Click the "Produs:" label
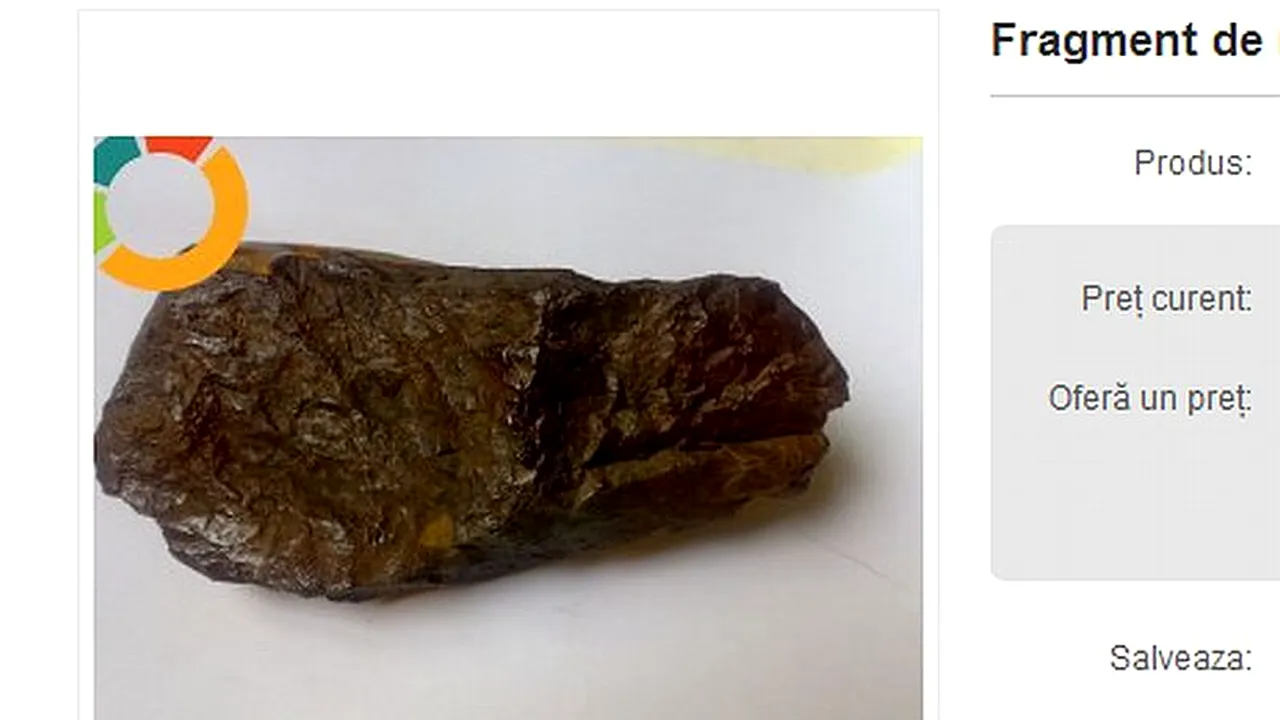 [1192, 163]
